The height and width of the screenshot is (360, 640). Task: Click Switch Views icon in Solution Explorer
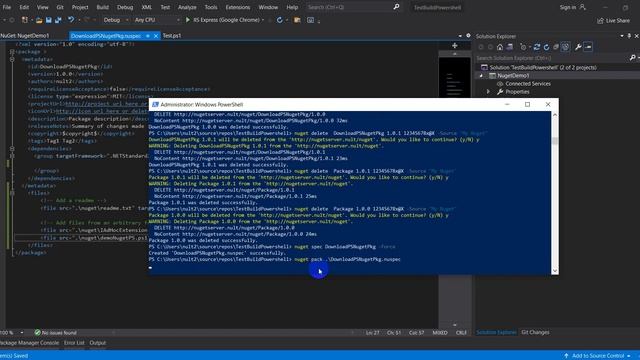tap(510, 47)
